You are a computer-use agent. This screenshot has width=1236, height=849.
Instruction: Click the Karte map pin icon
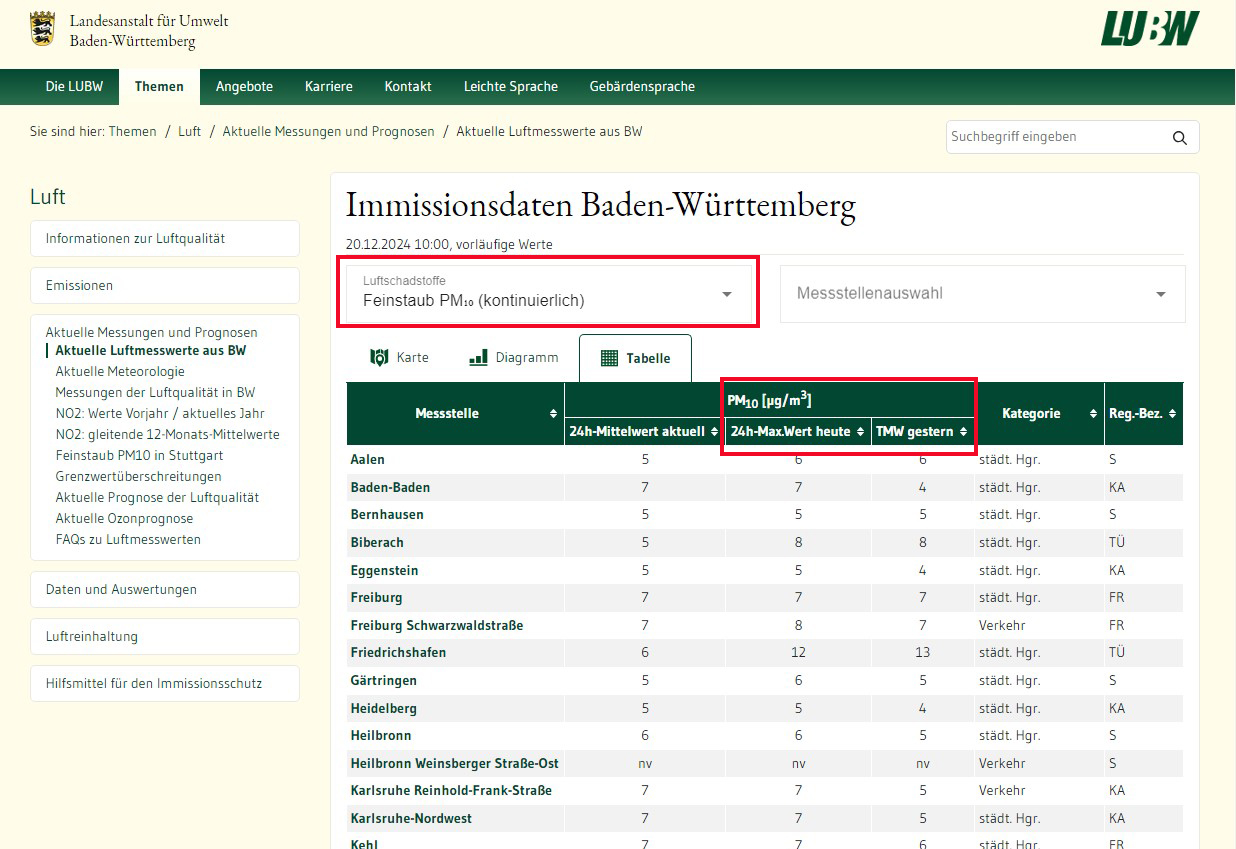pyautogui.click(x=379, y=357)
